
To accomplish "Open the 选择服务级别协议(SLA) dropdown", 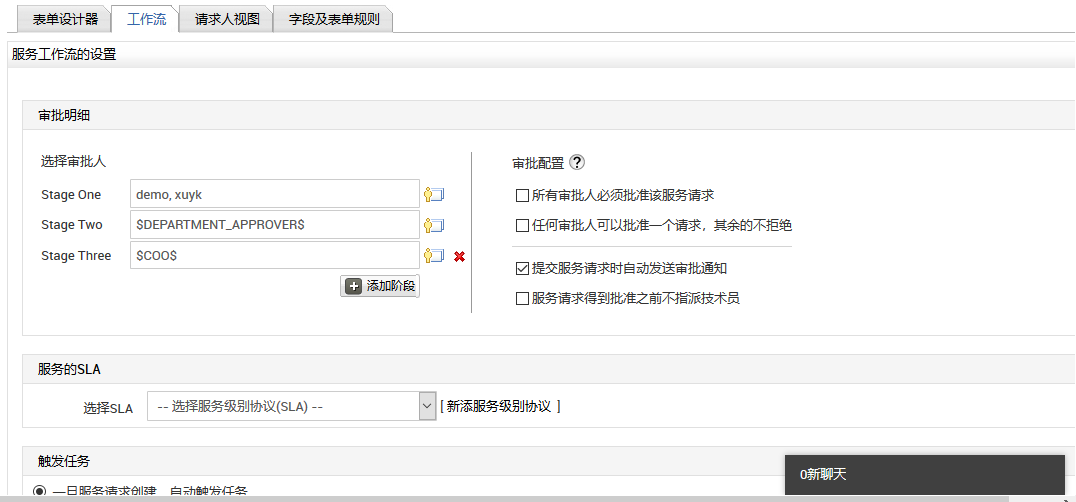I will pyautogui.click(x=292, y=406).
